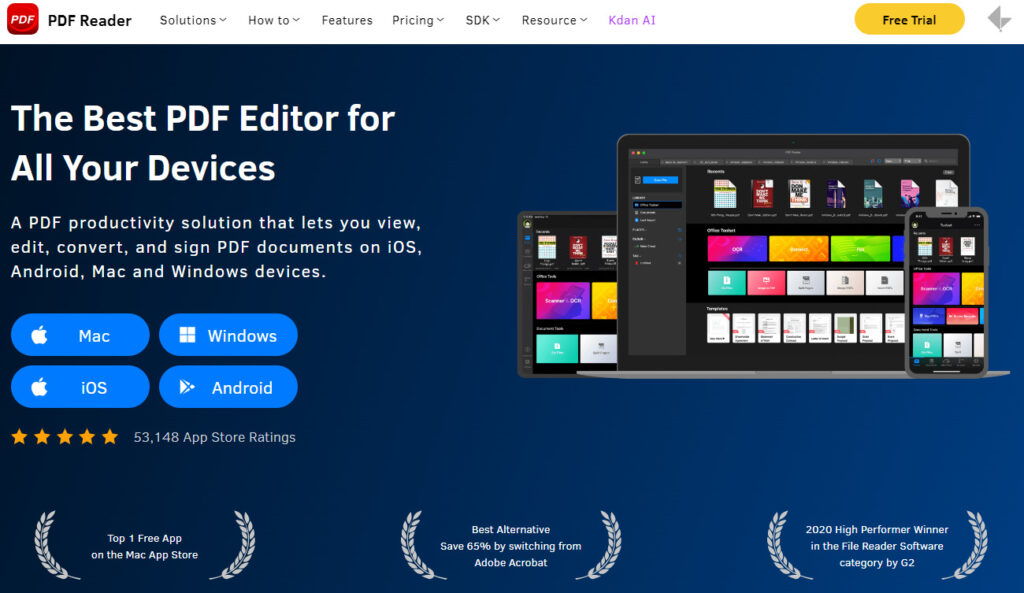Click the gray diamond icon beside Free Trial
Screen dimensions: 1024x593
[999, 19]
